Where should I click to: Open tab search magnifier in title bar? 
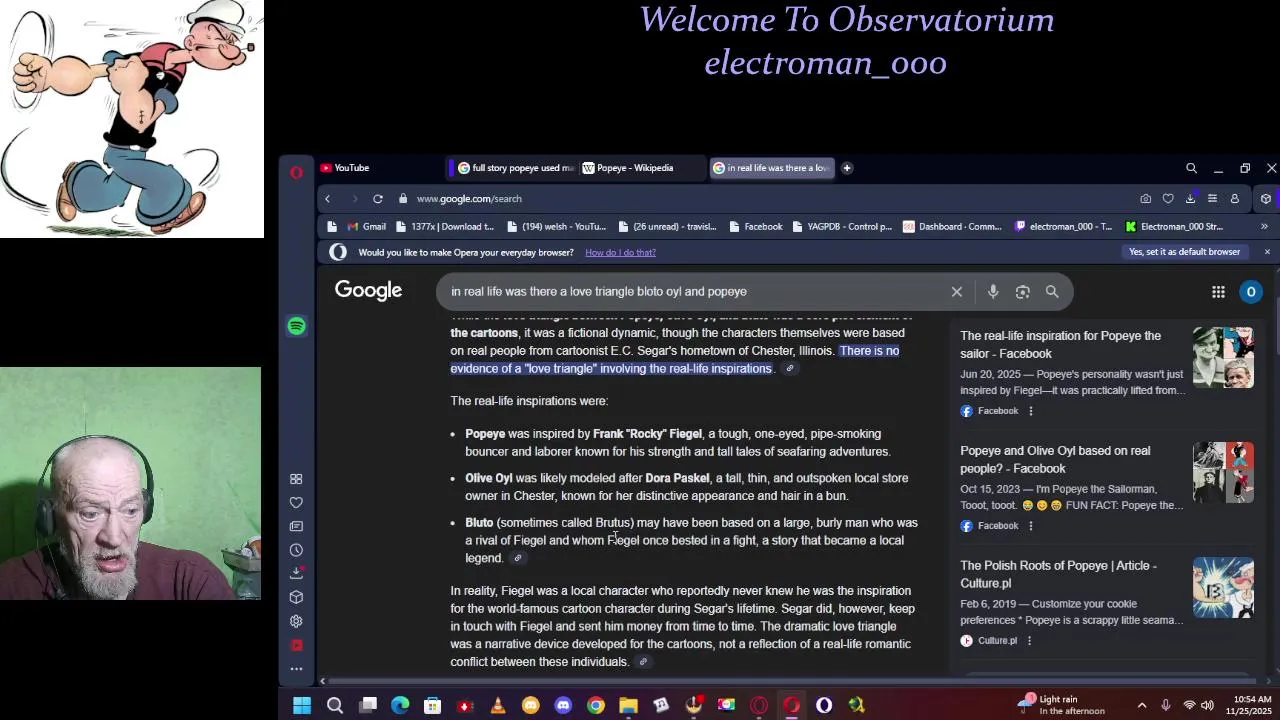coord(1191,168)
